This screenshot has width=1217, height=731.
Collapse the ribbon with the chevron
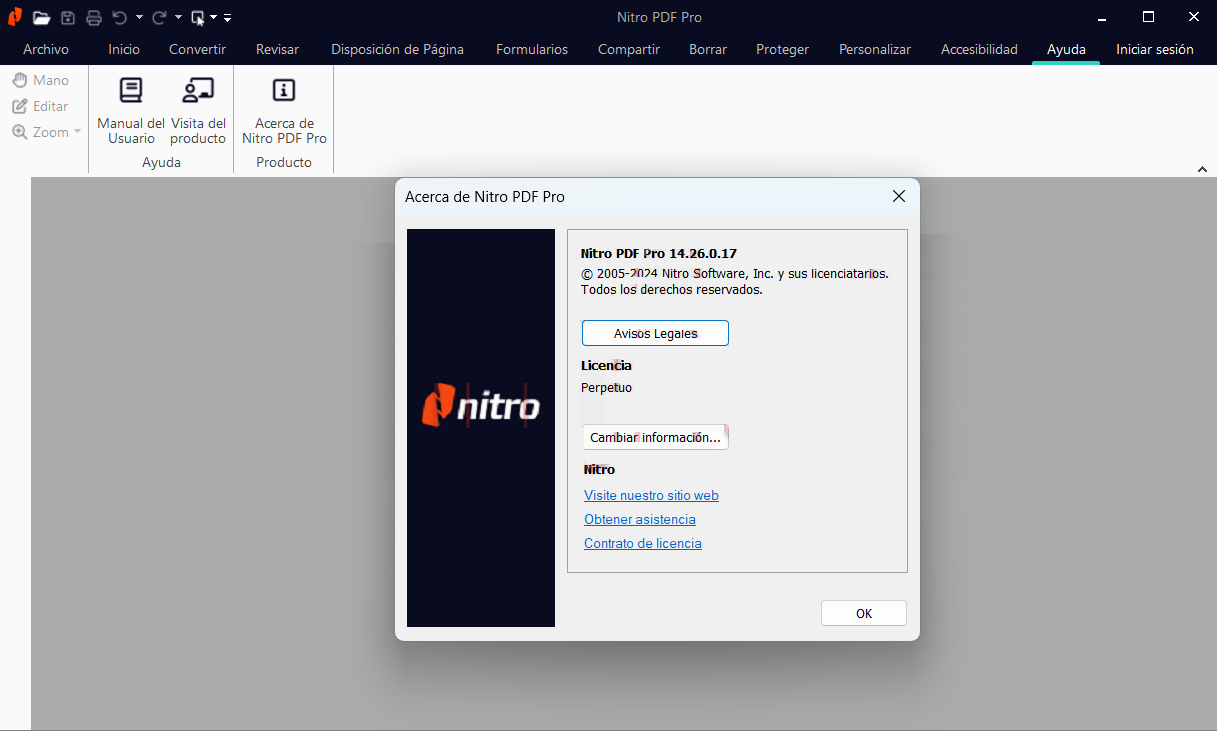pos(1203,170)
